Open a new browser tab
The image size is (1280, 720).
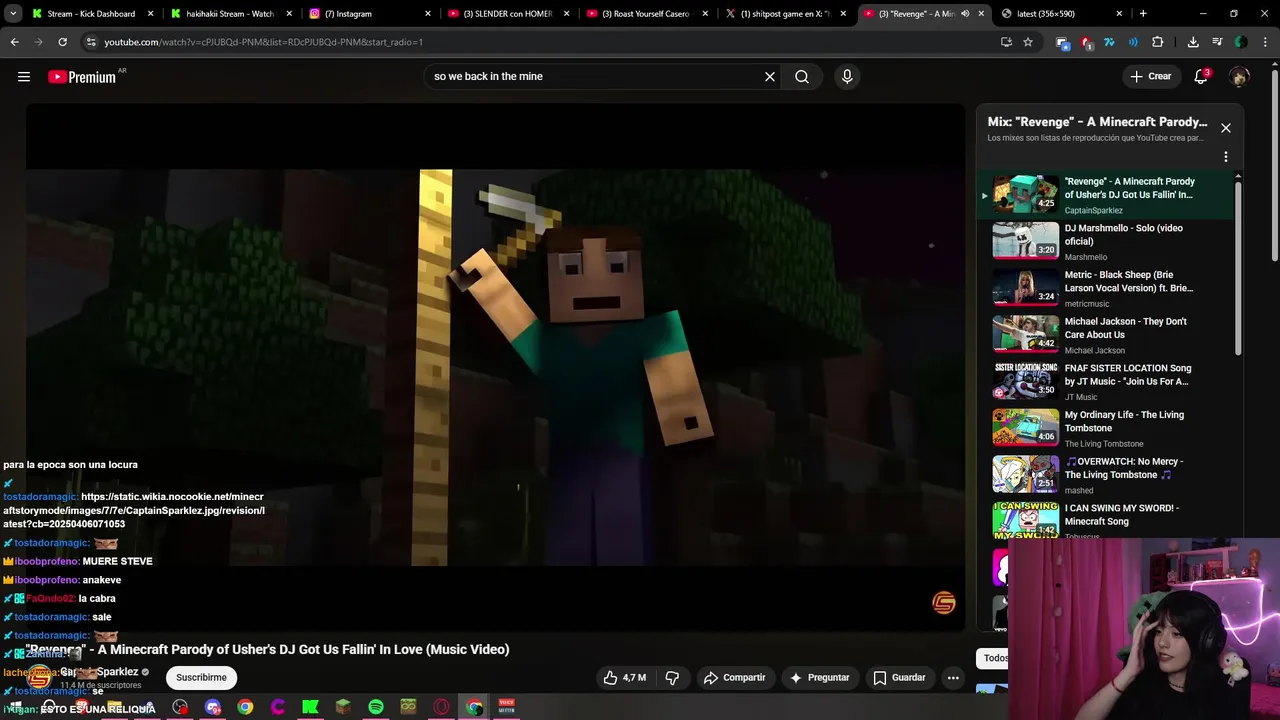click(1143, 14)
